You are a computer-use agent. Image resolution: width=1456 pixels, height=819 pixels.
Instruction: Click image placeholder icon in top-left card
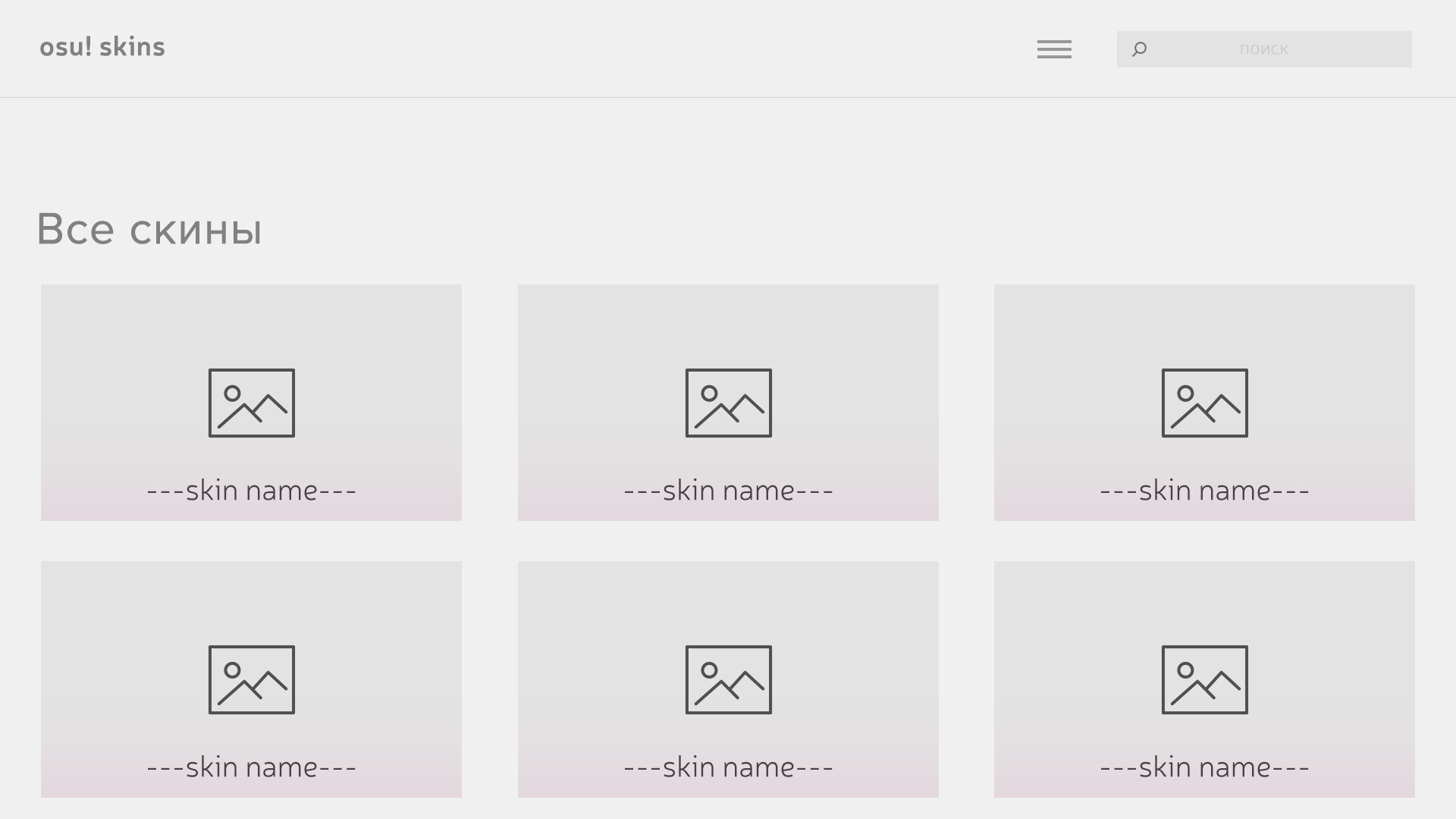(x=252, y=403)
